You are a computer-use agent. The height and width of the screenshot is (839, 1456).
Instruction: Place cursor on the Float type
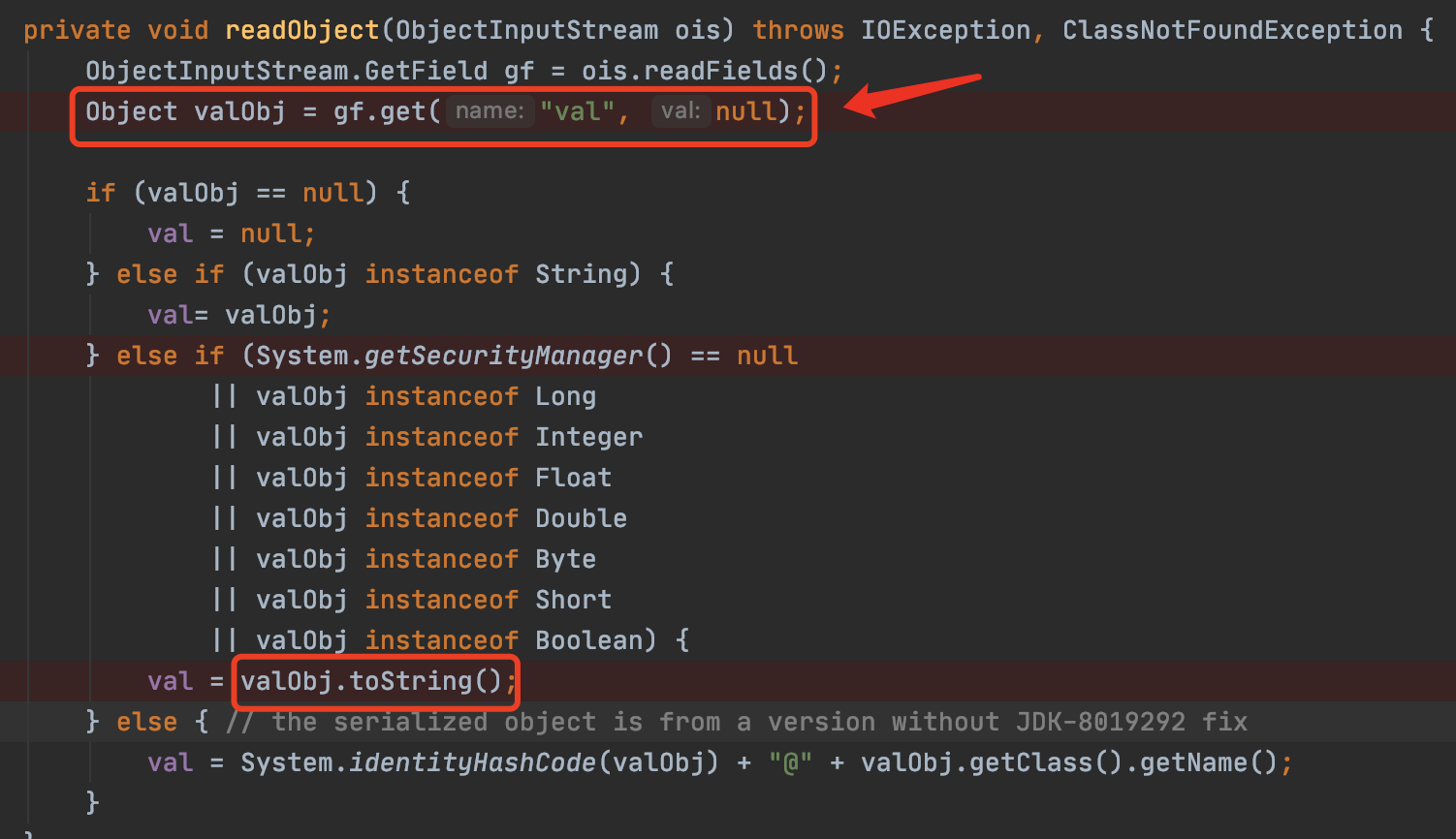click(573, 478)
